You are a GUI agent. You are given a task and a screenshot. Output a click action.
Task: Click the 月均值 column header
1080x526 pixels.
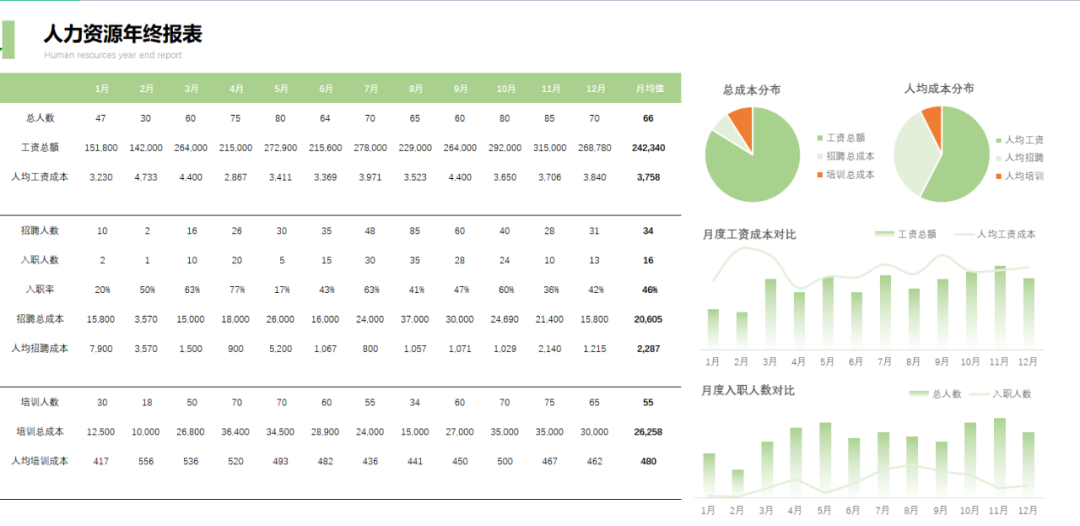pos(649,89)
